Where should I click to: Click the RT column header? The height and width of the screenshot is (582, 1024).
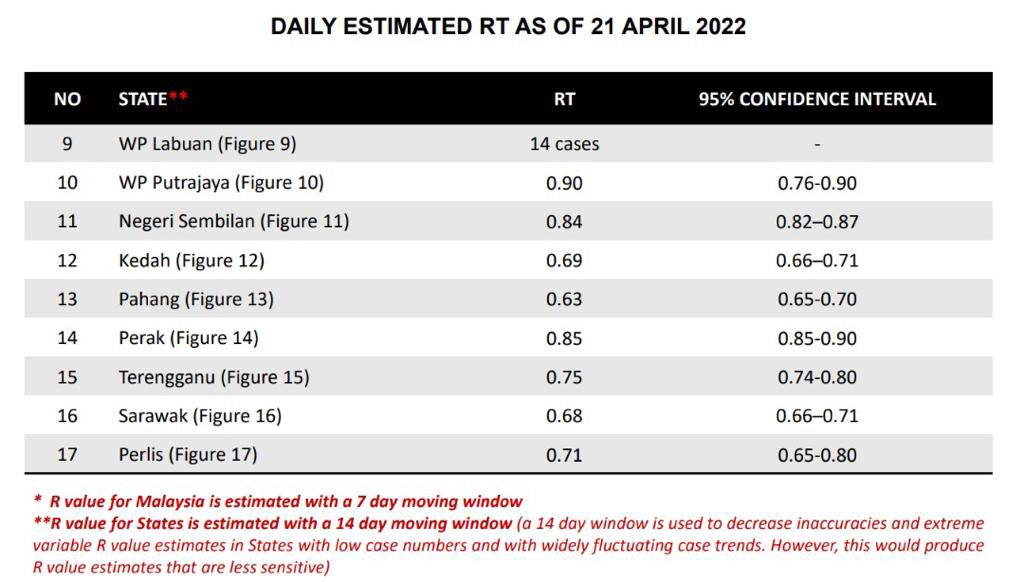click(x=564, y=99)
